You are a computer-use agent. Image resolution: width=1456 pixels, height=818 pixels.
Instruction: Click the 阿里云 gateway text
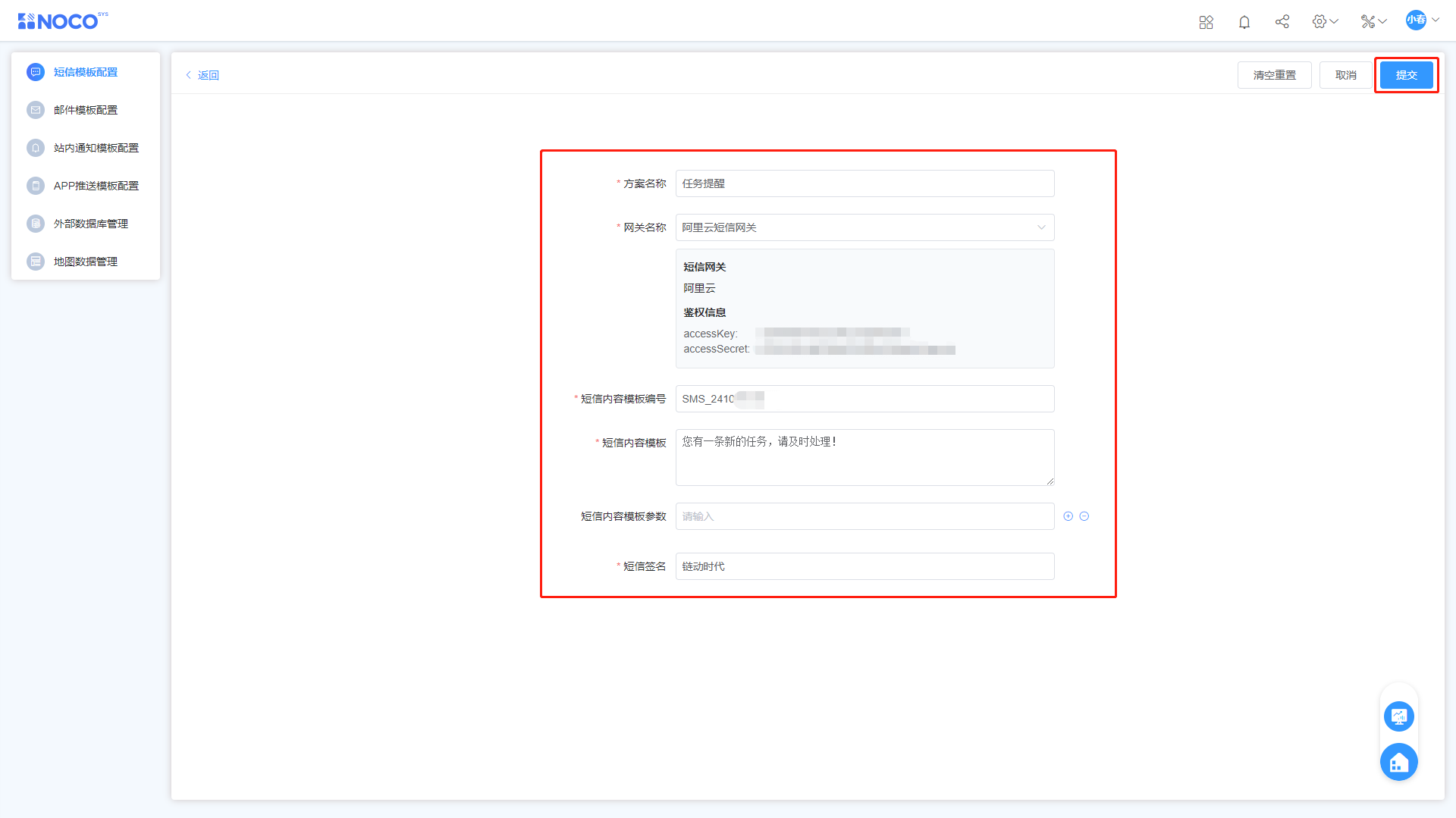(x=699, y=288)
